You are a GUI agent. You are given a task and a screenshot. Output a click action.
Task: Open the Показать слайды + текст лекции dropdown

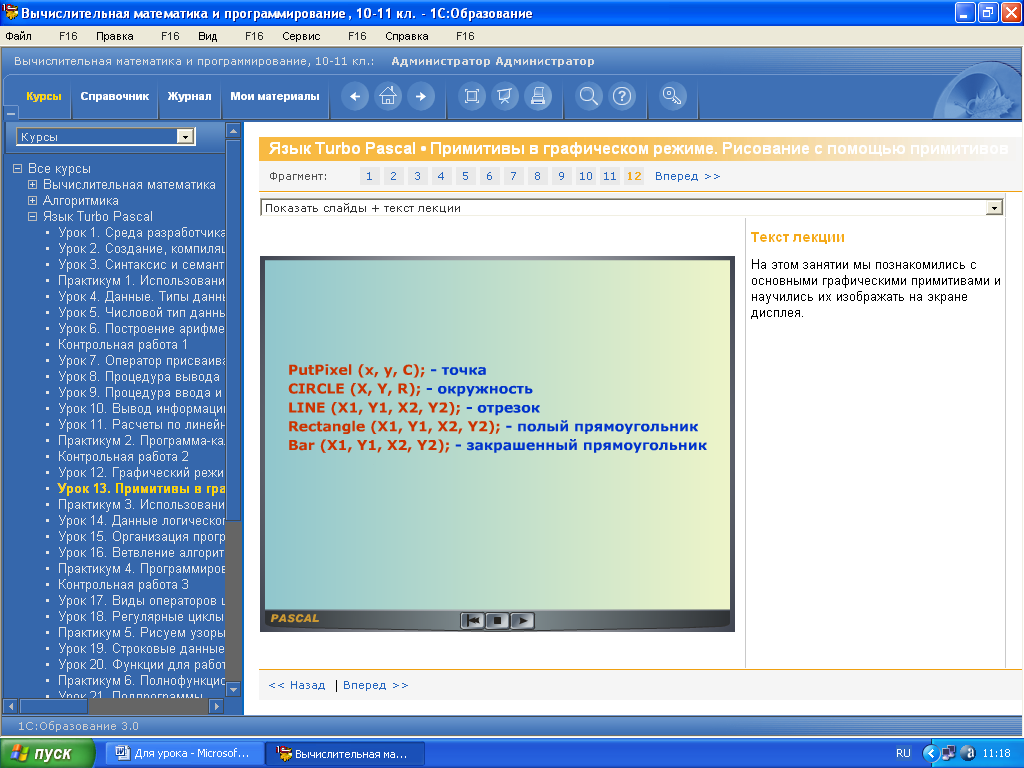point(994,208)
